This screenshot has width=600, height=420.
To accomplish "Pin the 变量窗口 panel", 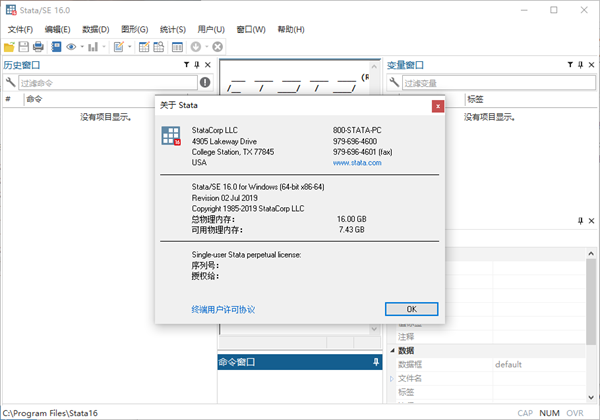I will click(580, 65).
